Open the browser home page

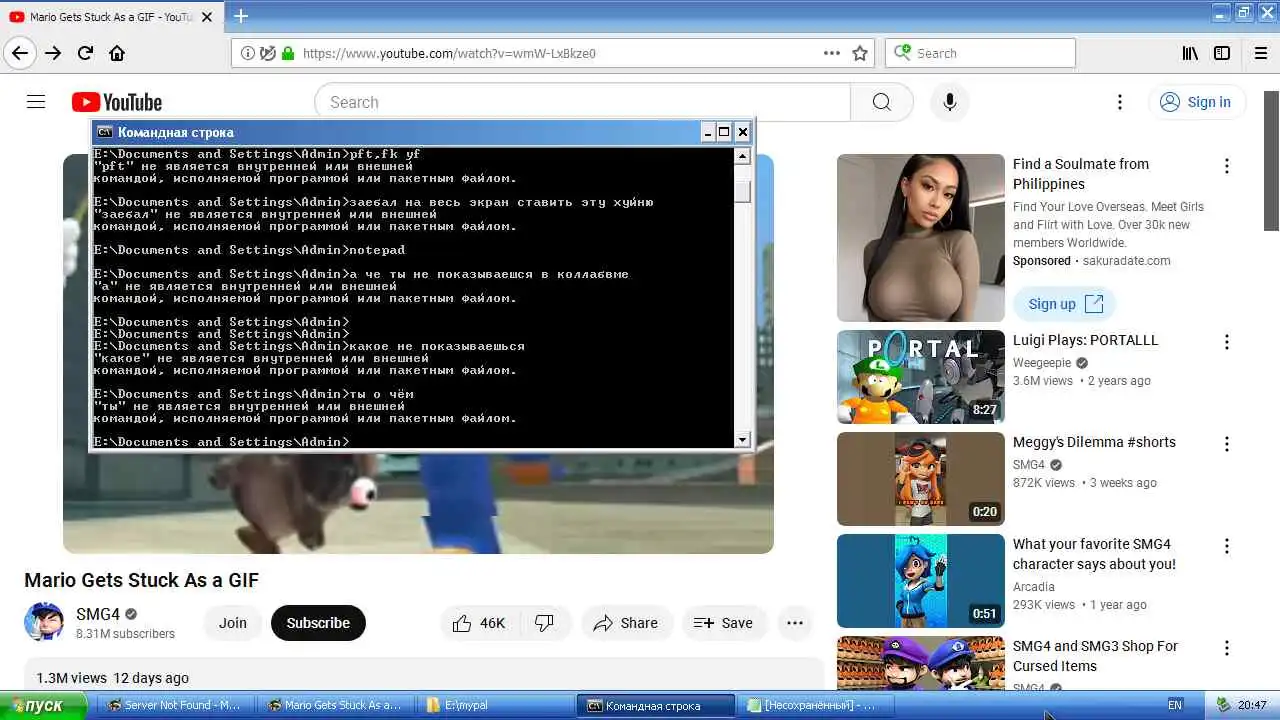(117, 53)
